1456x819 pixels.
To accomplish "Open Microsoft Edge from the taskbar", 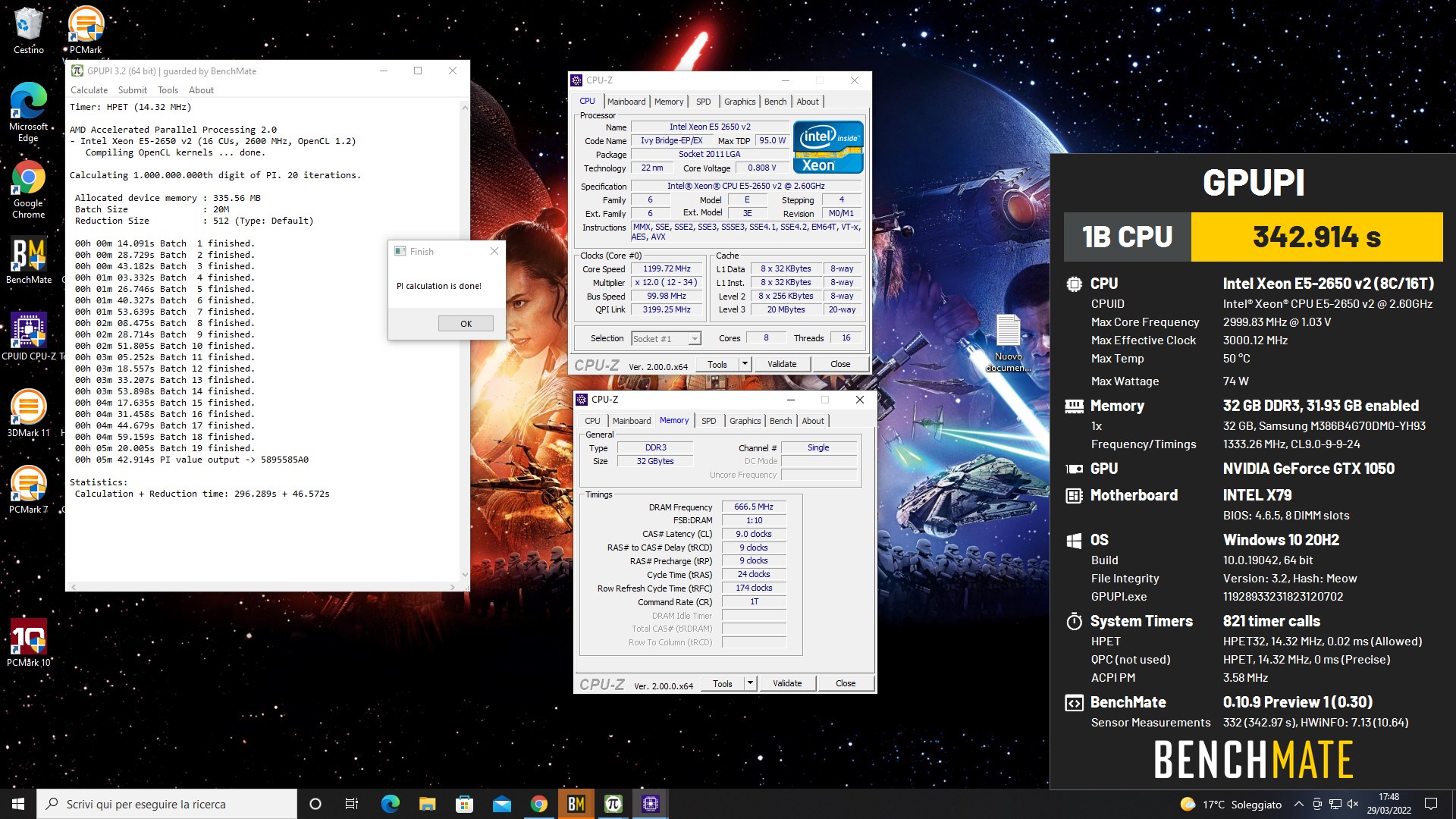I will coord(390,804).
